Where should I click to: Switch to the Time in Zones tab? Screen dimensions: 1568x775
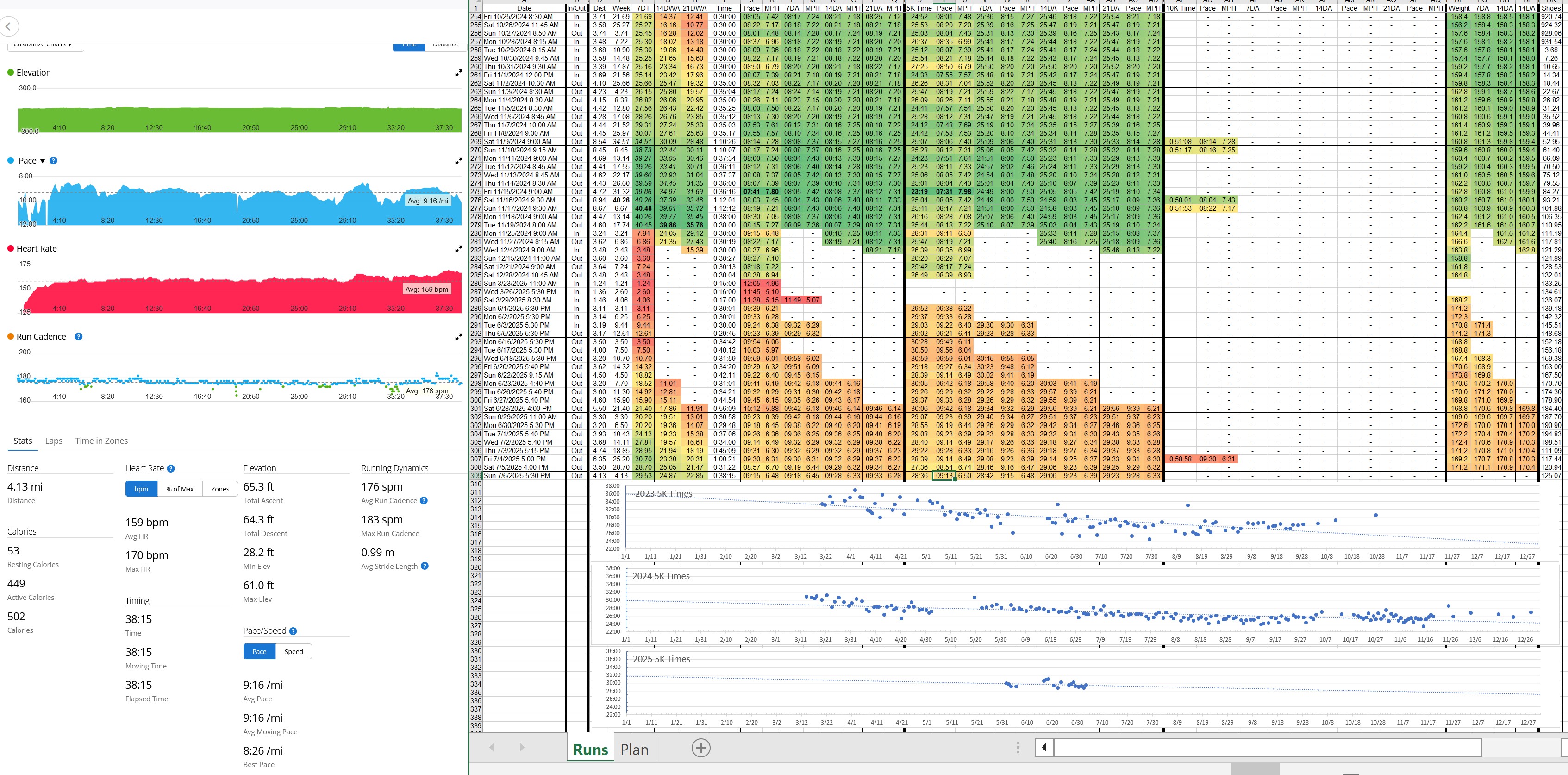pyautogui.click(x=101, y=441)
